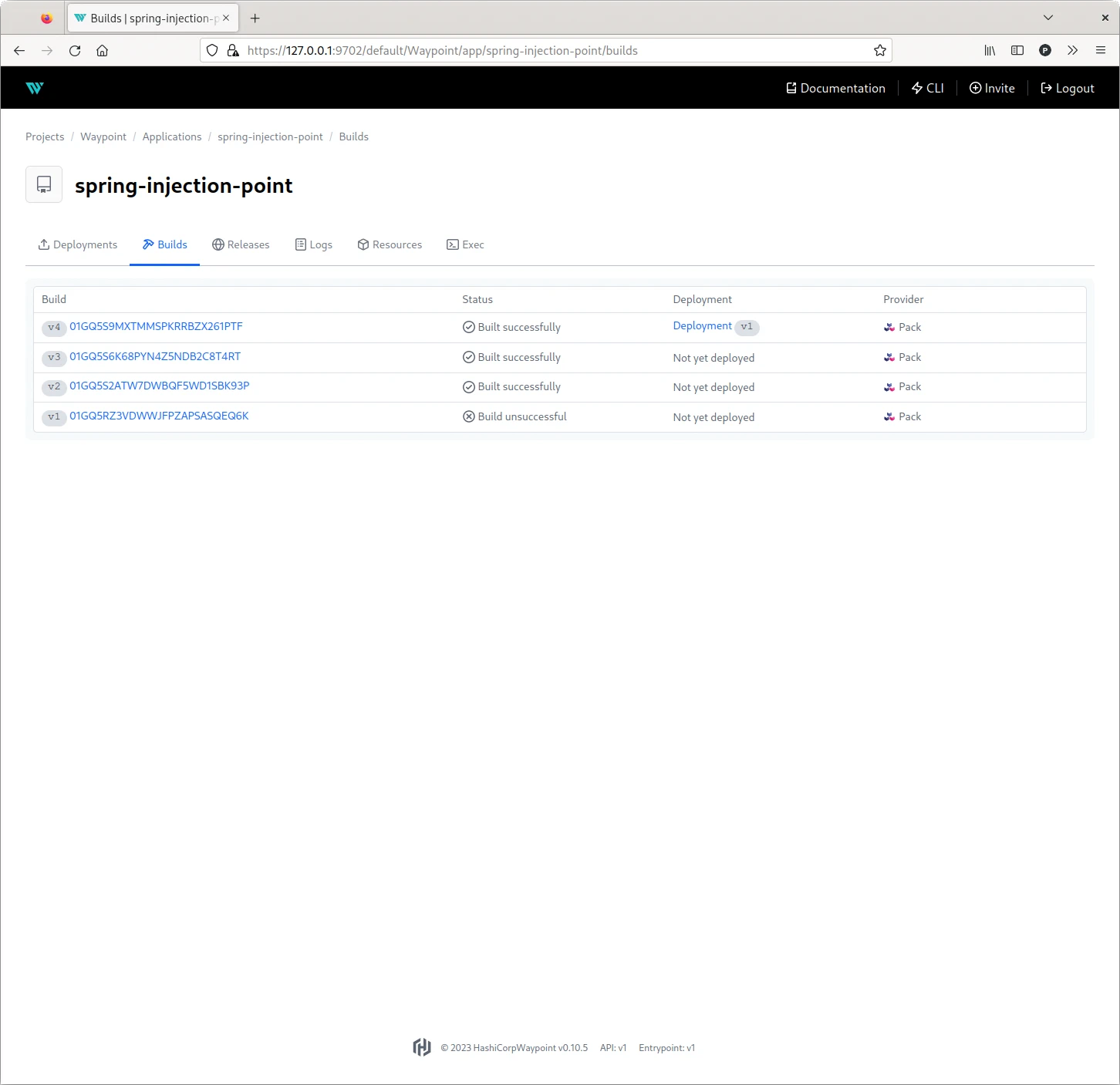Viewport: 1120px width, 1085px height.
Task: Open the Exec tab
Action: (x=465, y=244)
